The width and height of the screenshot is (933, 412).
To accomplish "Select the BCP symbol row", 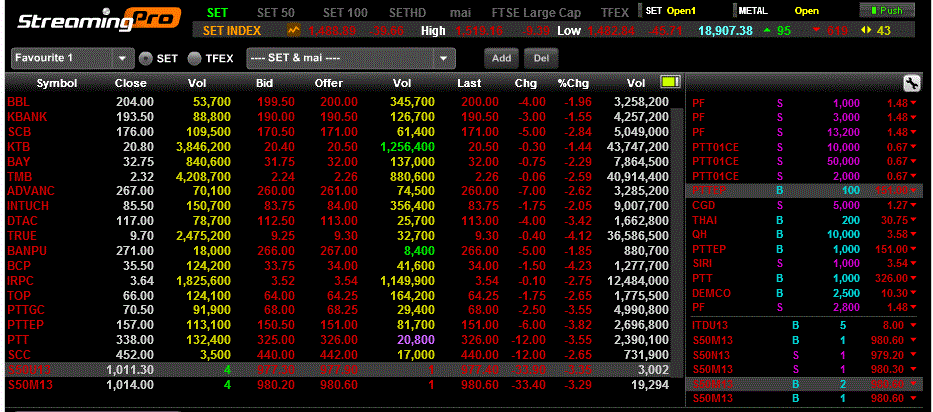I will (338, 266).
